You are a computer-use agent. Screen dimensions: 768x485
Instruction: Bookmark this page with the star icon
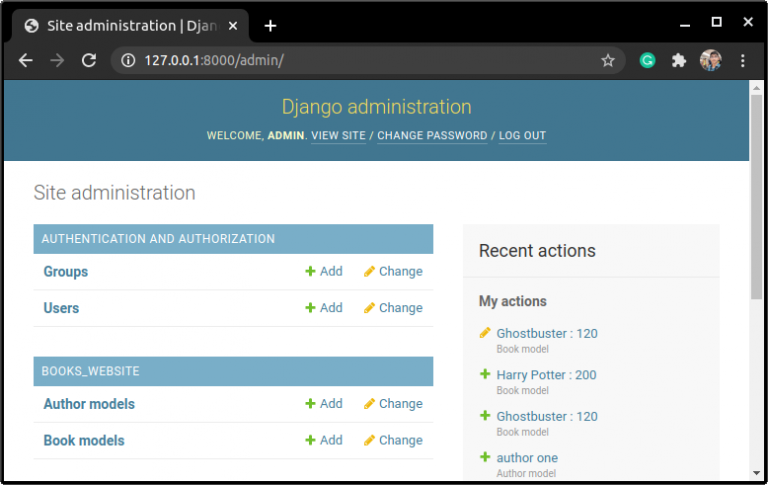coord(608,60)
